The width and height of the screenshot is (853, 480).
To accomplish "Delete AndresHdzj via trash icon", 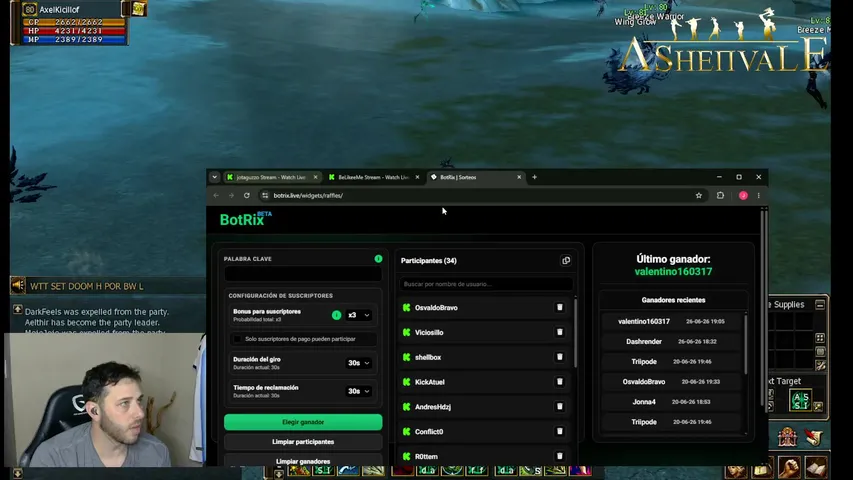I will [559, 407].
